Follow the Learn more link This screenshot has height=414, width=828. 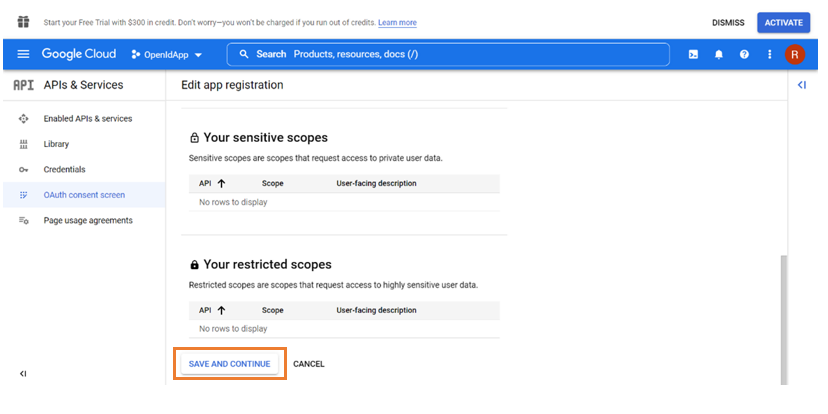397,22
